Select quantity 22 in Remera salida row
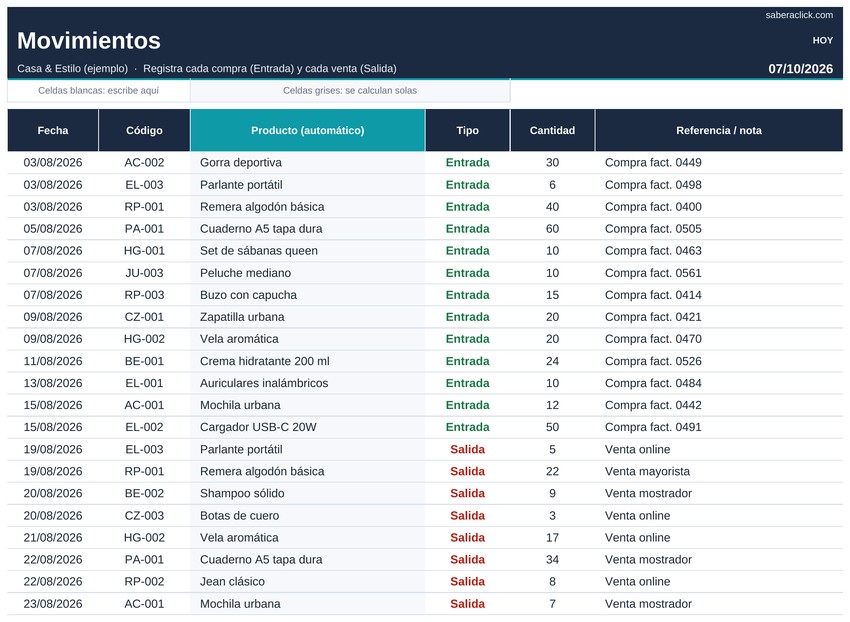 click(x=552, y=471)
